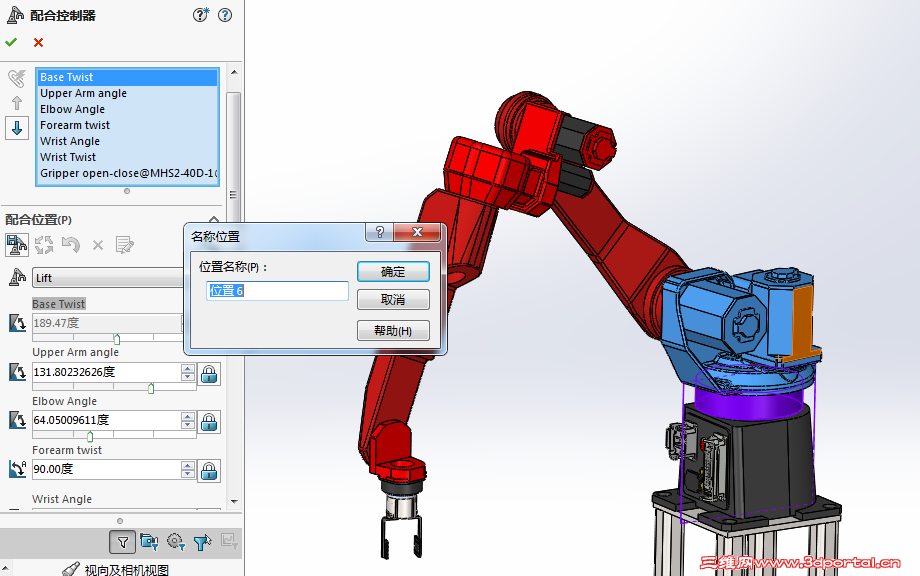Viewport: 920px width, 576px height.
Task: Select Elbow Angle in mates list
Action: [x=127, y=109]
